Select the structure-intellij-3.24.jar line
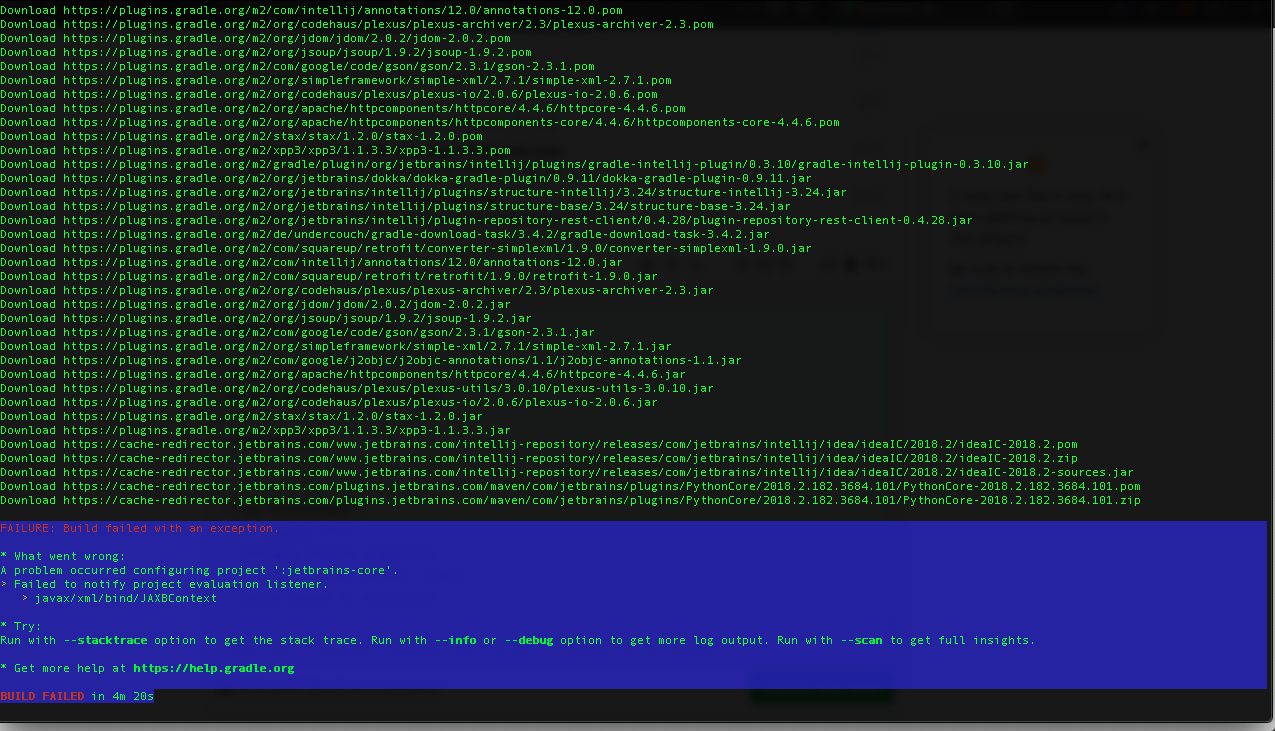This screenshot has height=731, width=1275. coord(423,192)
